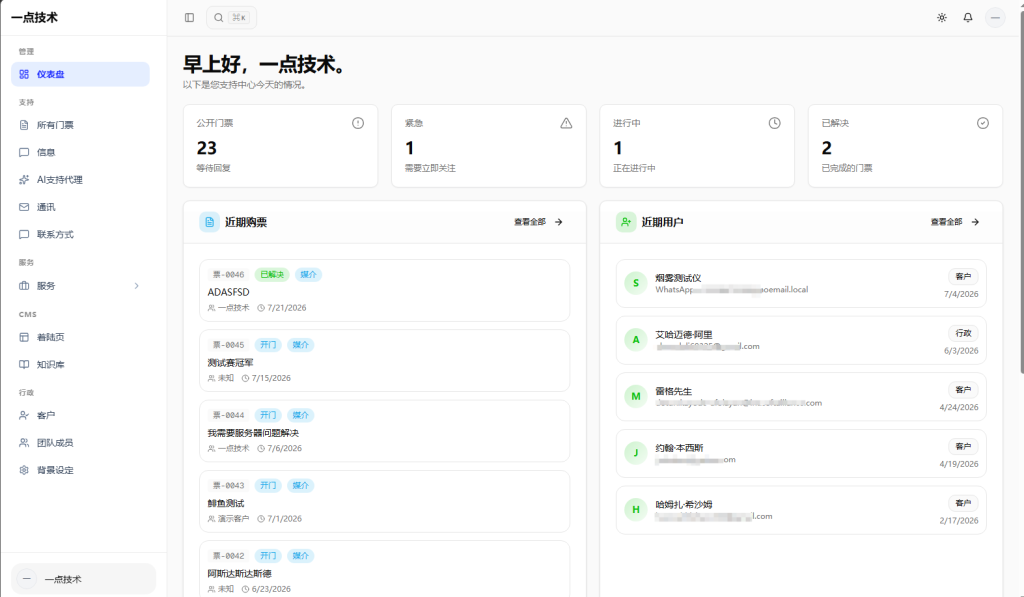The height and width of the screenshot is (597, 1024).
Task: Click 客户 badge on 烟雾测试仪 row
Action: pyautogui.click(x=963, y=276)
